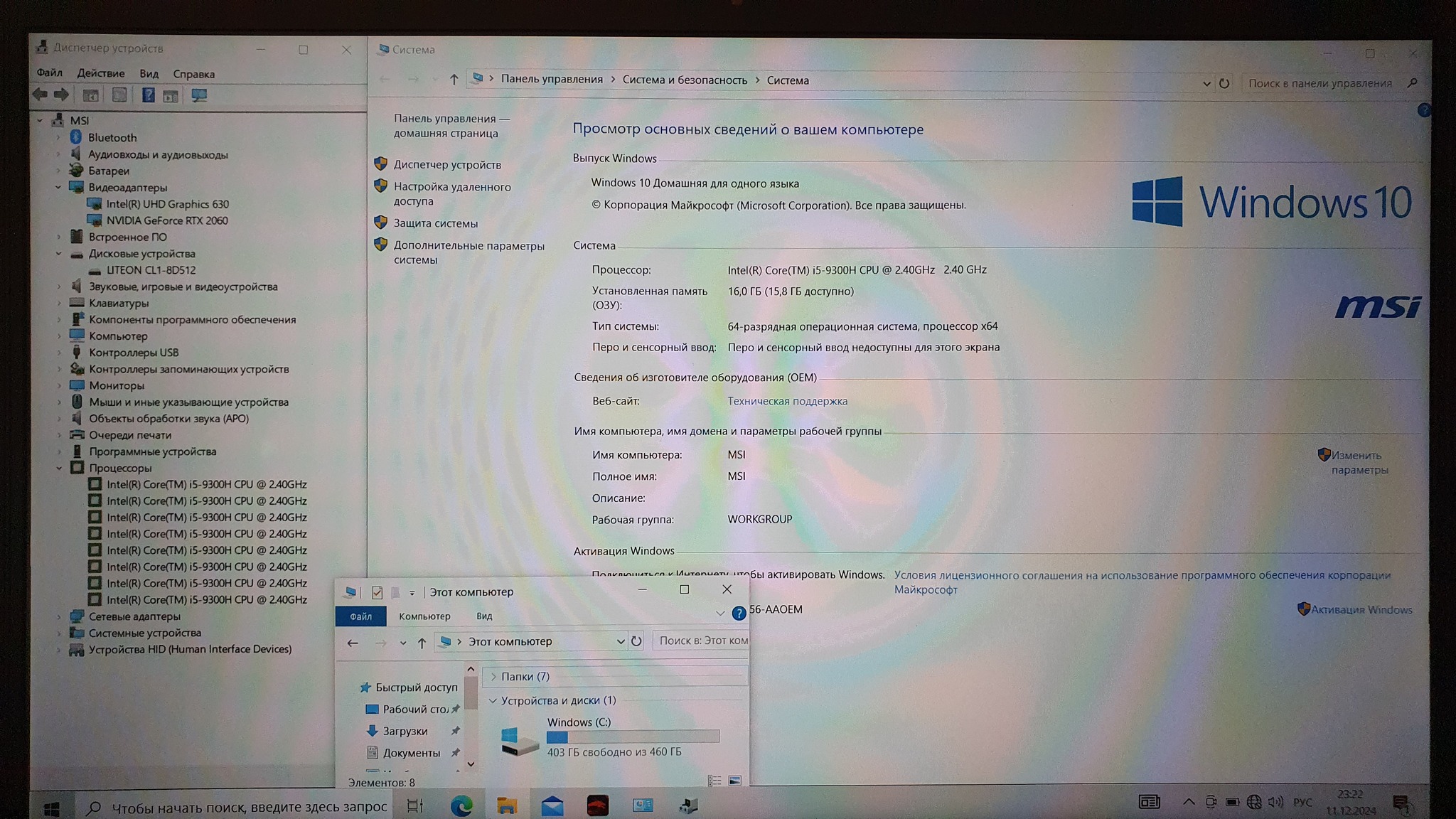
Task: Refresh the This PC Explorer window
Action: click(x=636, y=641)
